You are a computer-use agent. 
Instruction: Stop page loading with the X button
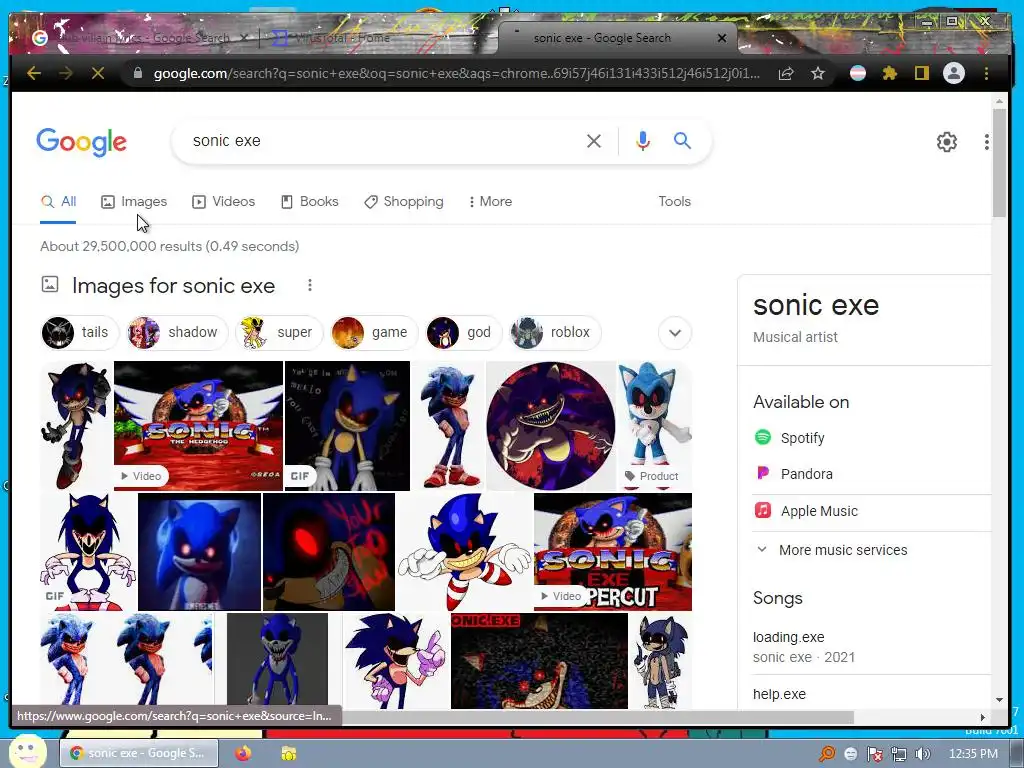98,73
